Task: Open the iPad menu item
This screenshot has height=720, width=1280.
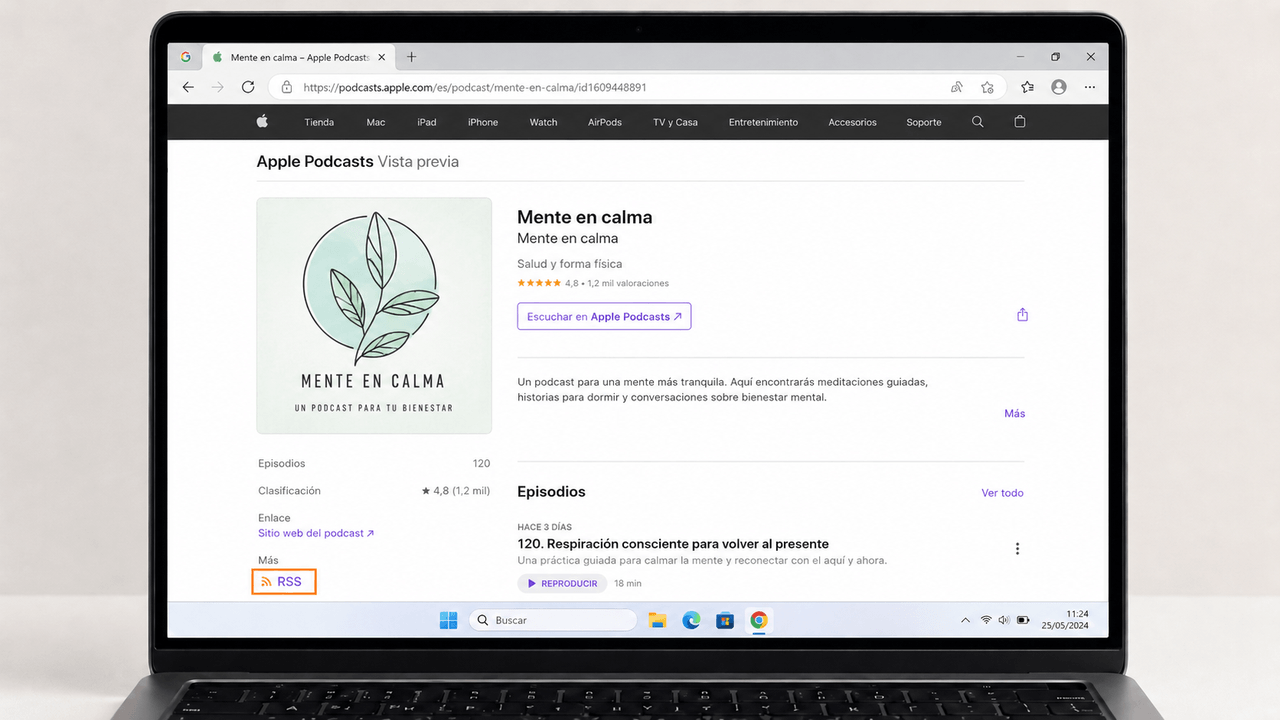Action: point(427,122)
